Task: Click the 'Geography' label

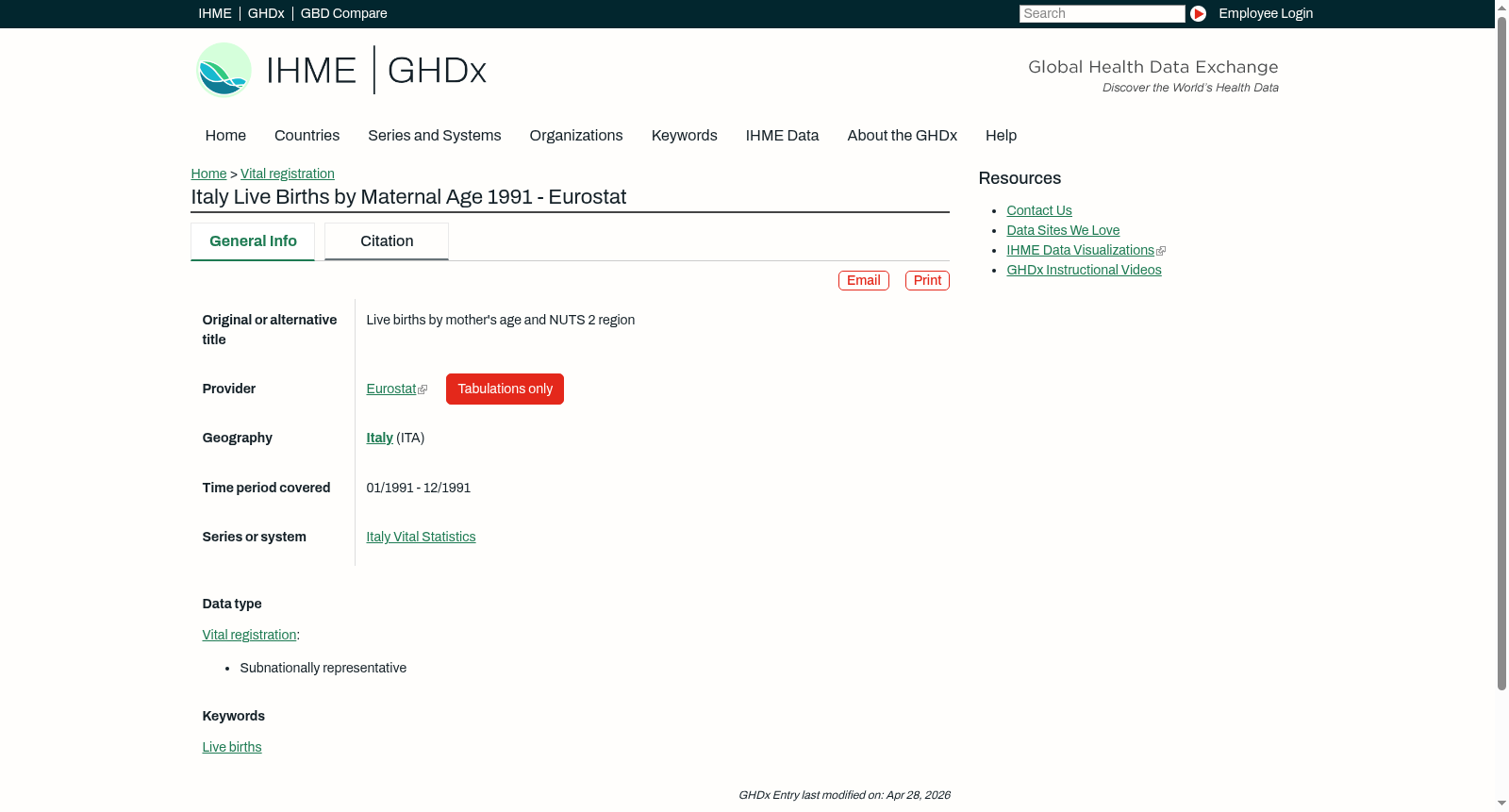Action: [x=237, y=439]
